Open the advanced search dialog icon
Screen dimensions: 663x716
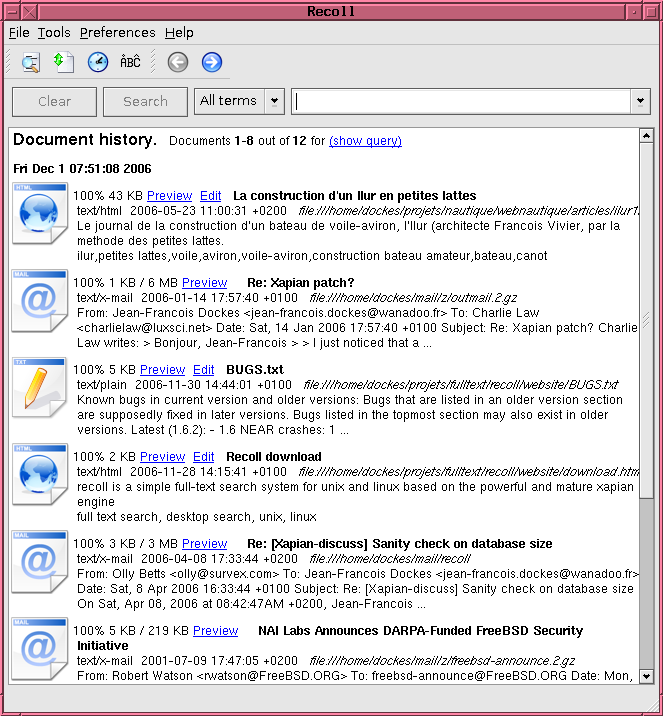(x=31, y=63)
